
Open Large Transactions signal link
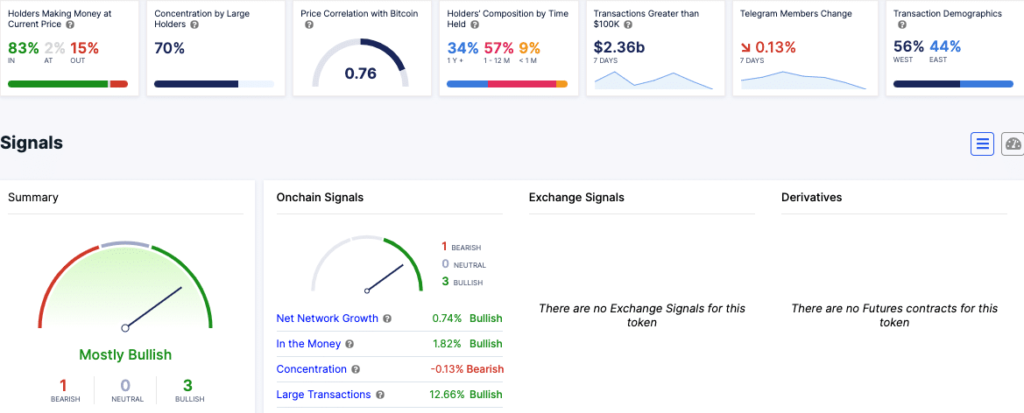click(323, 395)
